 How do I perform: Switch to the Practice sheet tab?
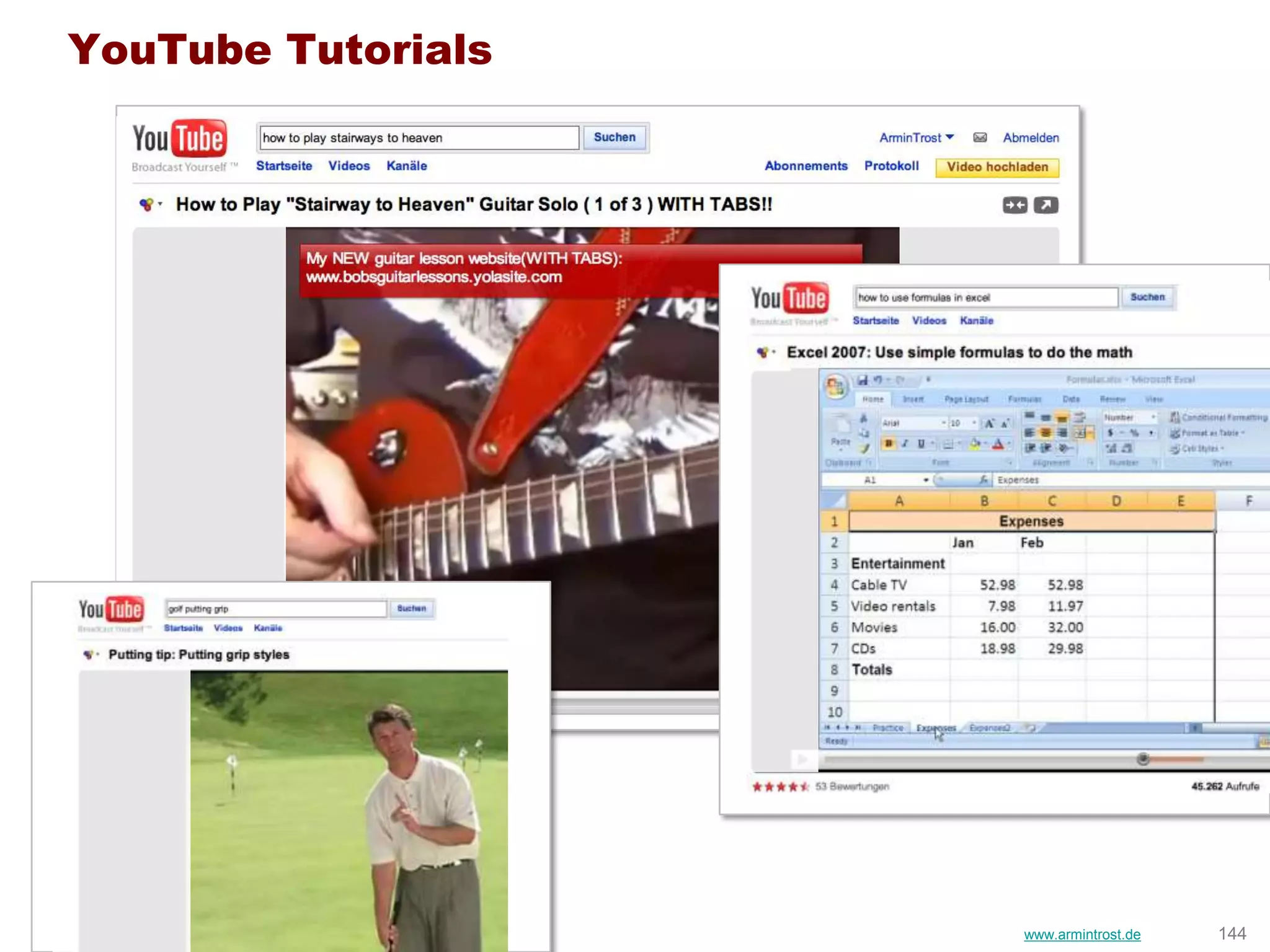888,728
